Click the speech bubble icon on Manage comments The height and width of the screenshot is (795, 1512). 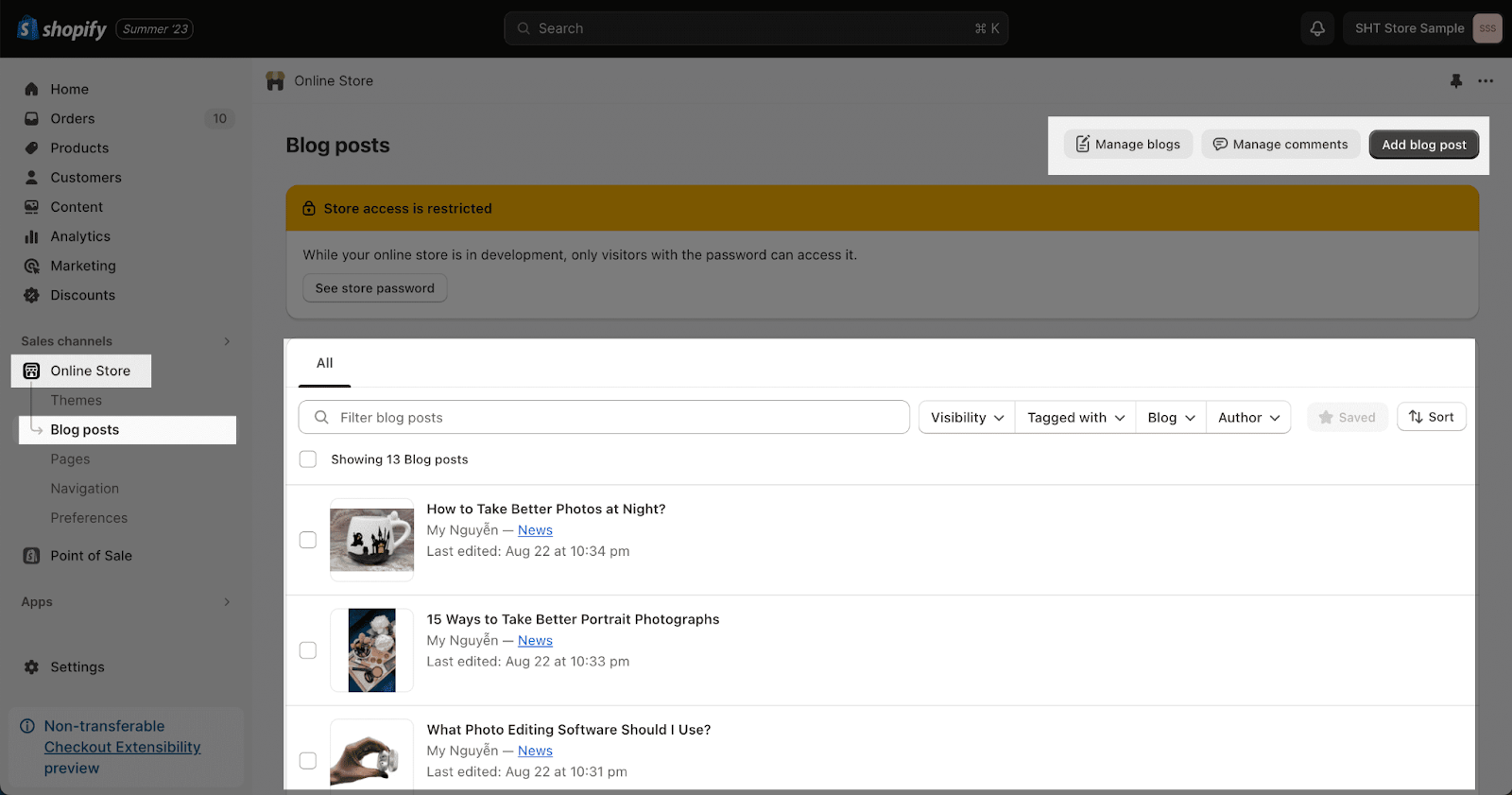click(1220, 144)
